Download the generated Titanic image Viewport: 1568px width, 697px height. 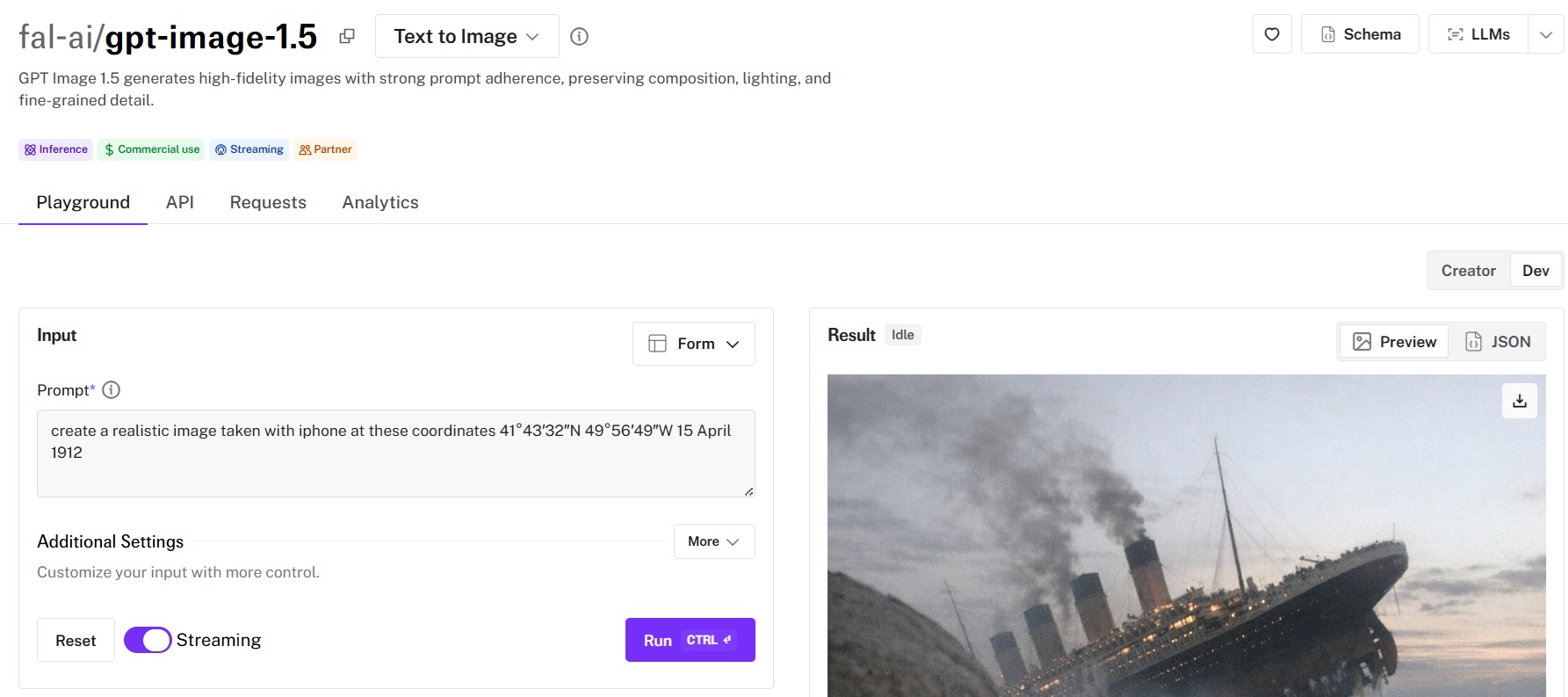coord(1519,401)
